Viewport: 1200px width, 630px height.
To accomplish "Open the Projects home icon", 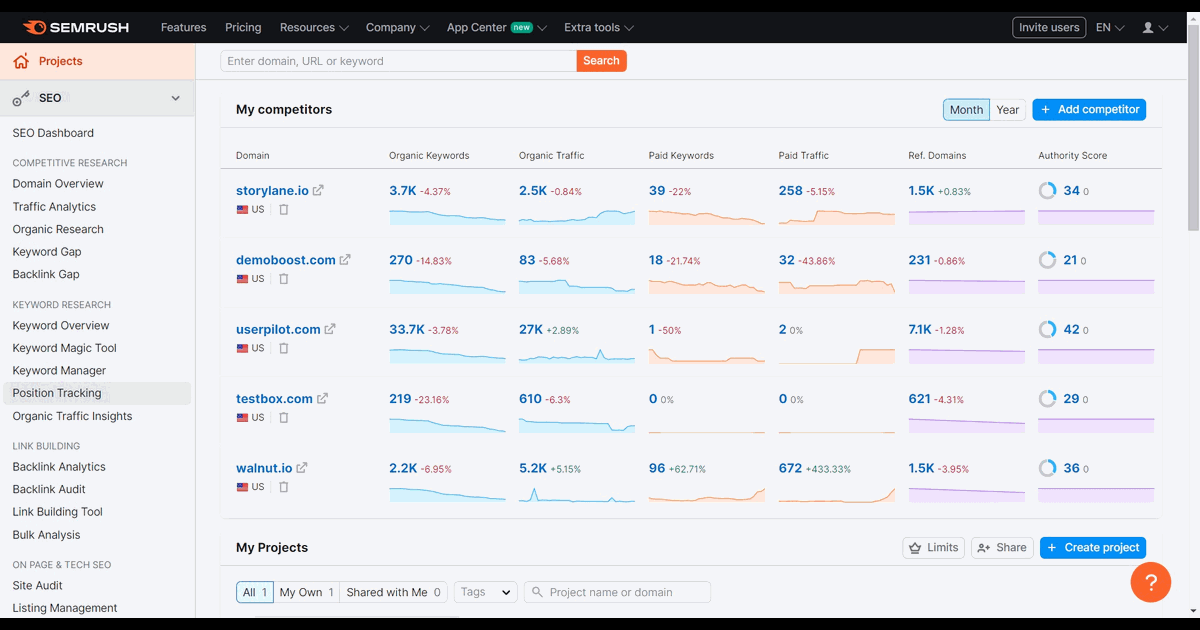I will click(21, 62).
